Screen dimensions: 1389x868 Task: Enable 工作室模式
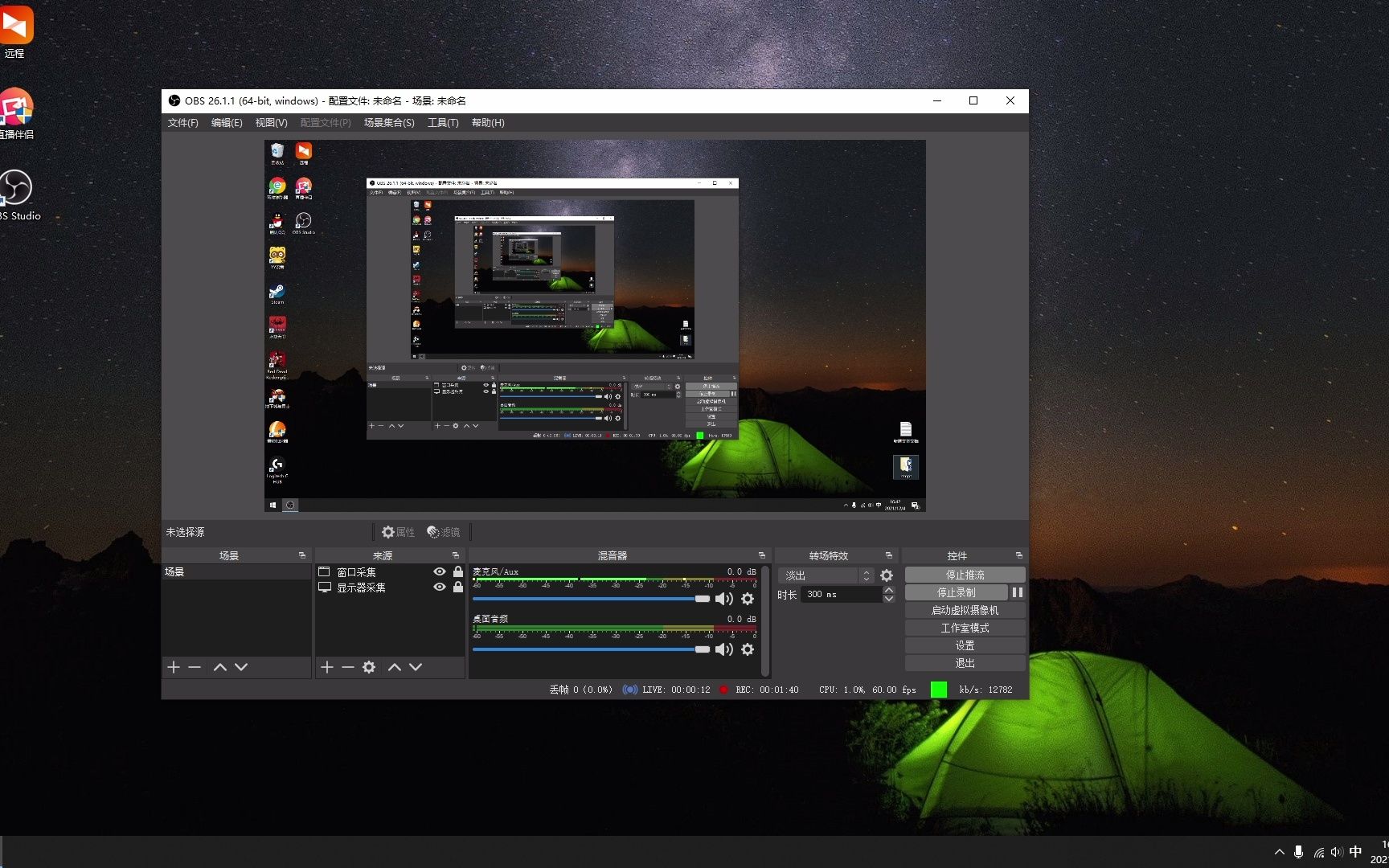[x=965, y=628]
